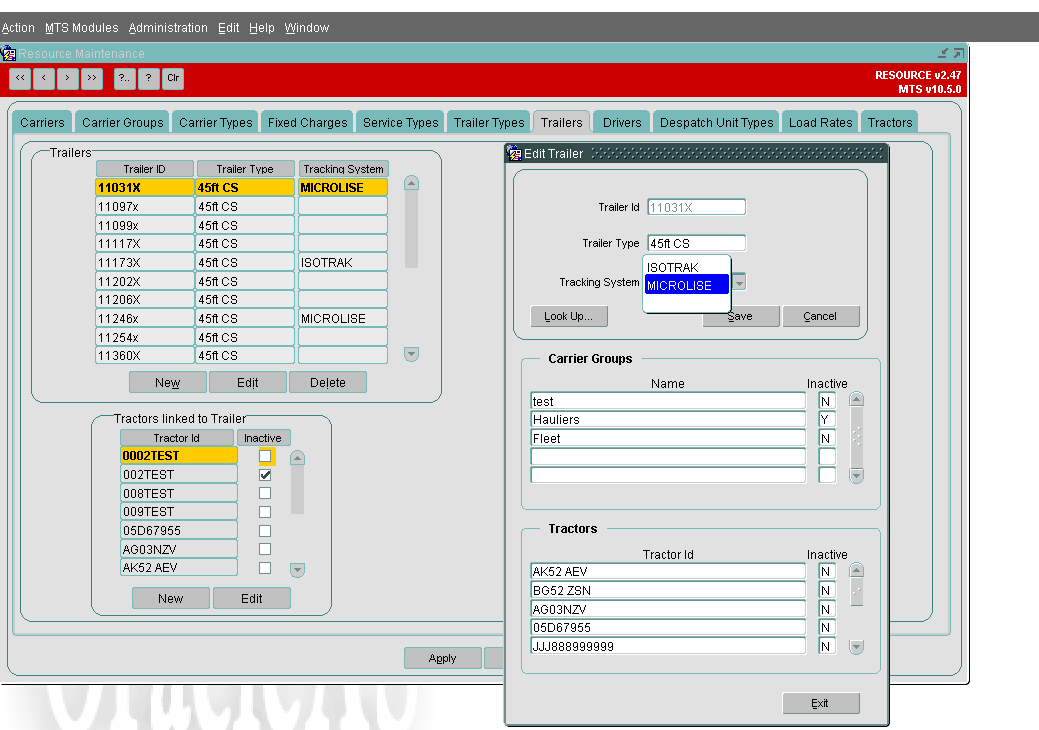Choose ISOTRAK from Tracking System list
The height and width of the screenshot is (730, 1039).
[x=686, y=268]
